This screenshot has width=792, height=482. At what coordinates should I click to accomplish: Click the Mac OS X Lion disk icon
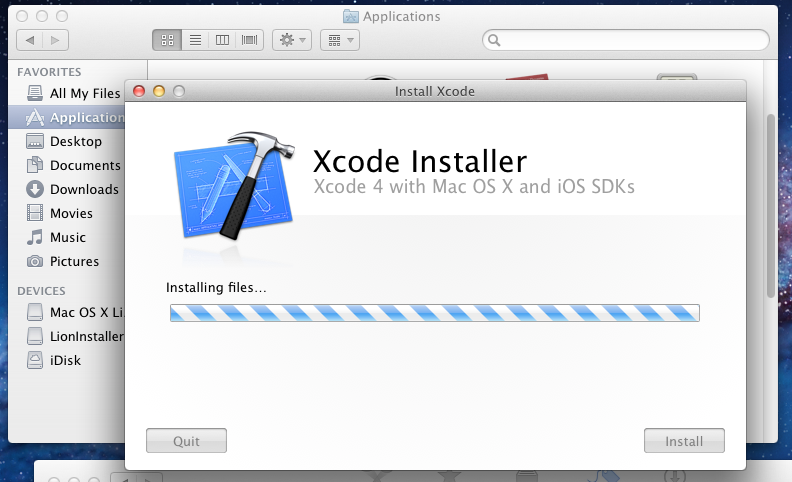pyautogui.click(x=35, y=312)
